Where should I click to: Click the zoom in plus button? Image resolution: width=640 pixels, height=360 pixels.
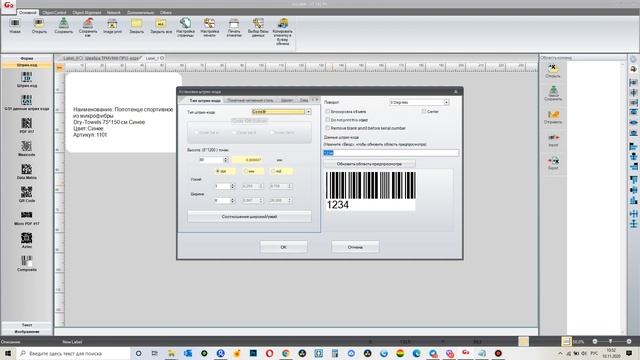click(x=629, y=341)
